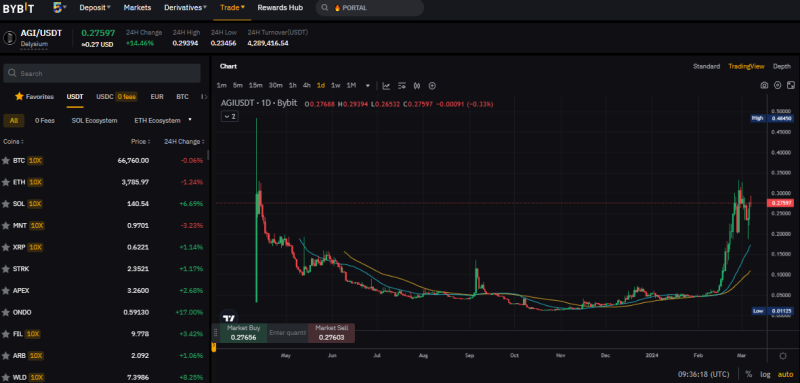This screenshot has height=383, width=800.
Task: Sort coin list by 24H Change
Action: click(x=184, y=142)
